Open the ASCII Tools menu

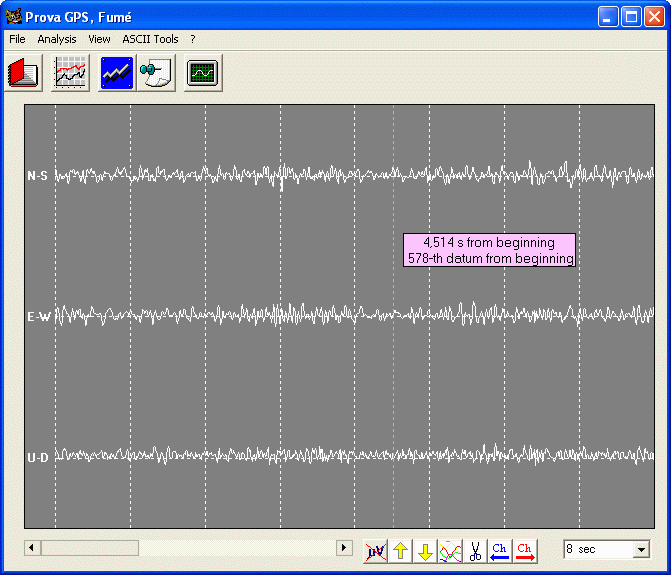tap(150, 39)
